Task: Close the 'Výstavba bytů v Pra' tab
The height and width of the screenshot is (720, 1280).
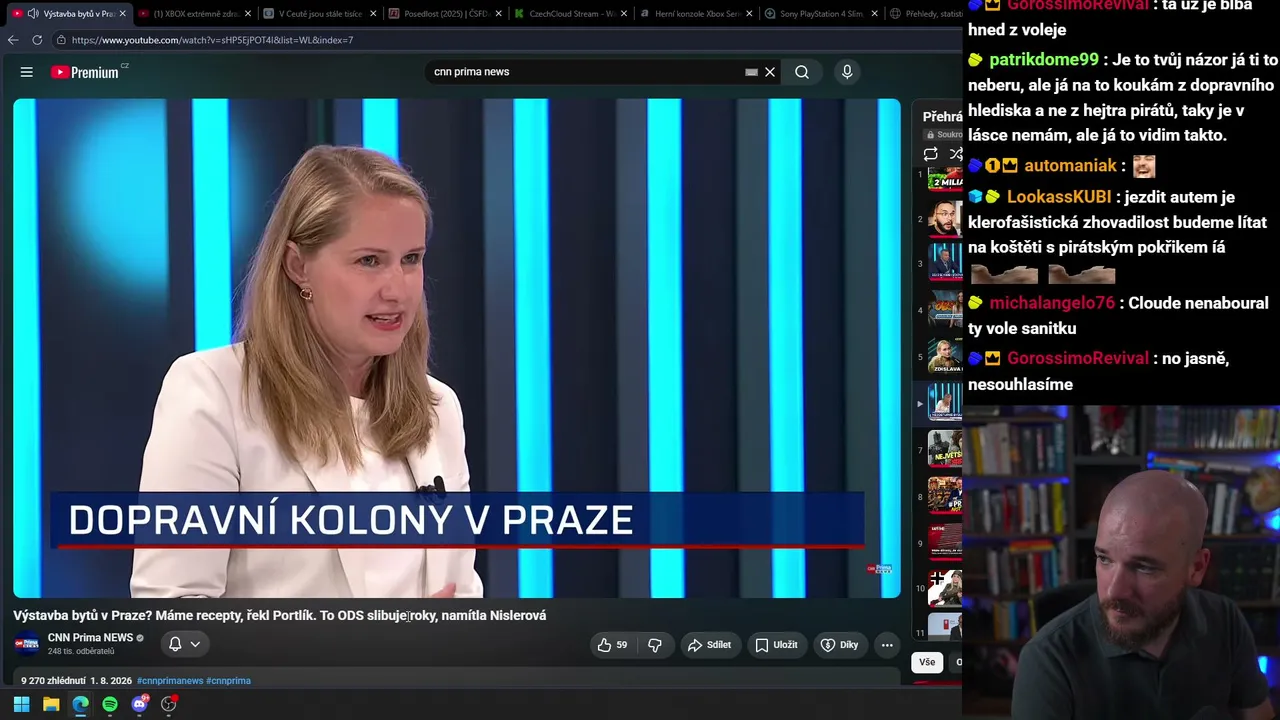Action: point(122,14)
